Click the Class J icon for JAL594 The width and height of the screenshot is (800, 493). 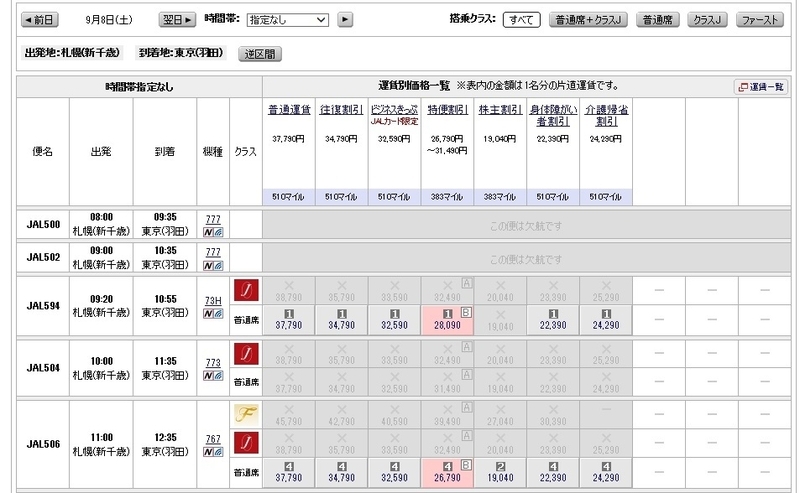pos(246,290)
